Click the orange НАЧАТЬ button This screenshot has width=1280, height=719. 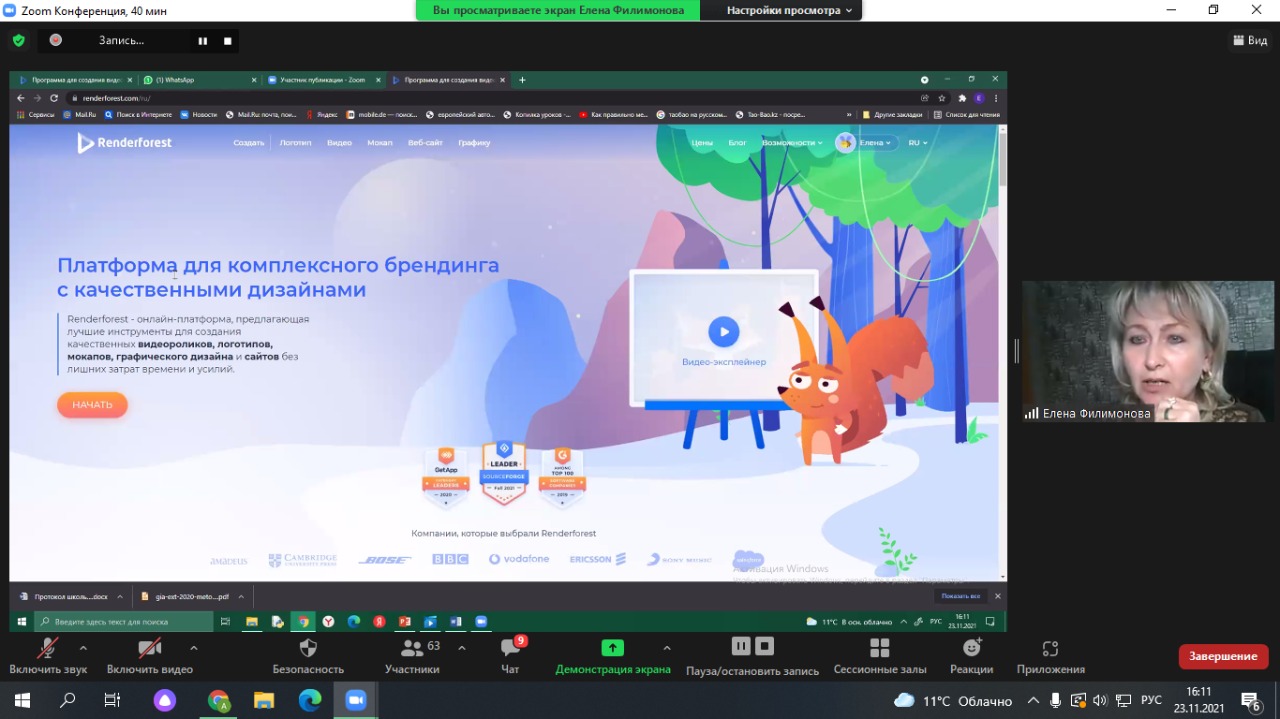click(x=92, y=405)
